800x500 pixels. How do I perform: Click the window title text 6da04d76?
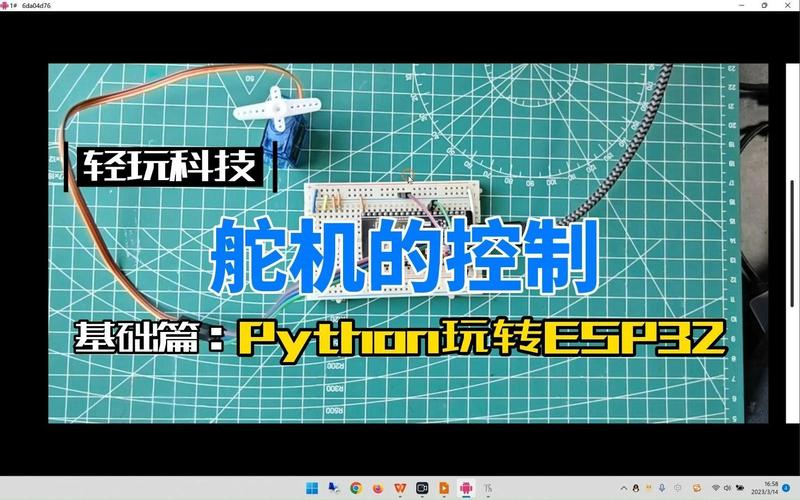pos(36,6)
